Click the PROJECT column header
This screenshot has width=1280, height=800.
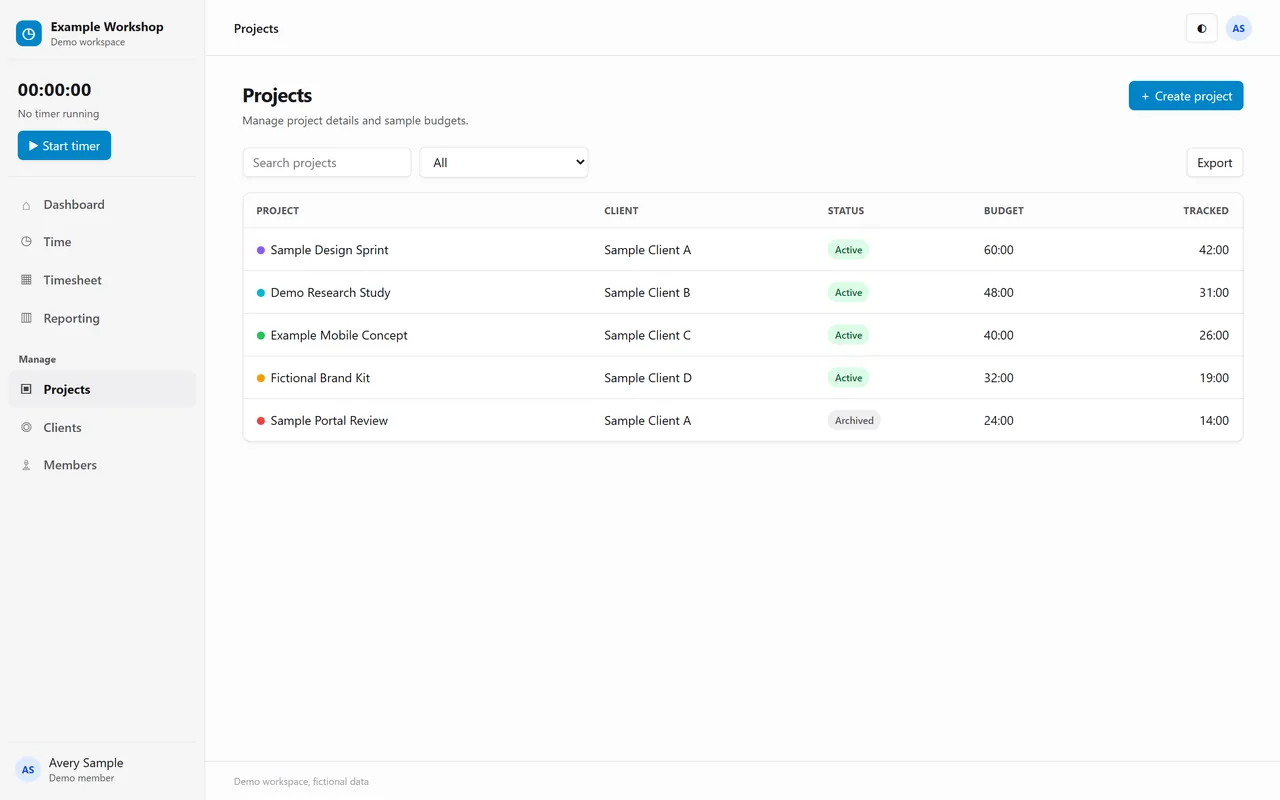278,211
